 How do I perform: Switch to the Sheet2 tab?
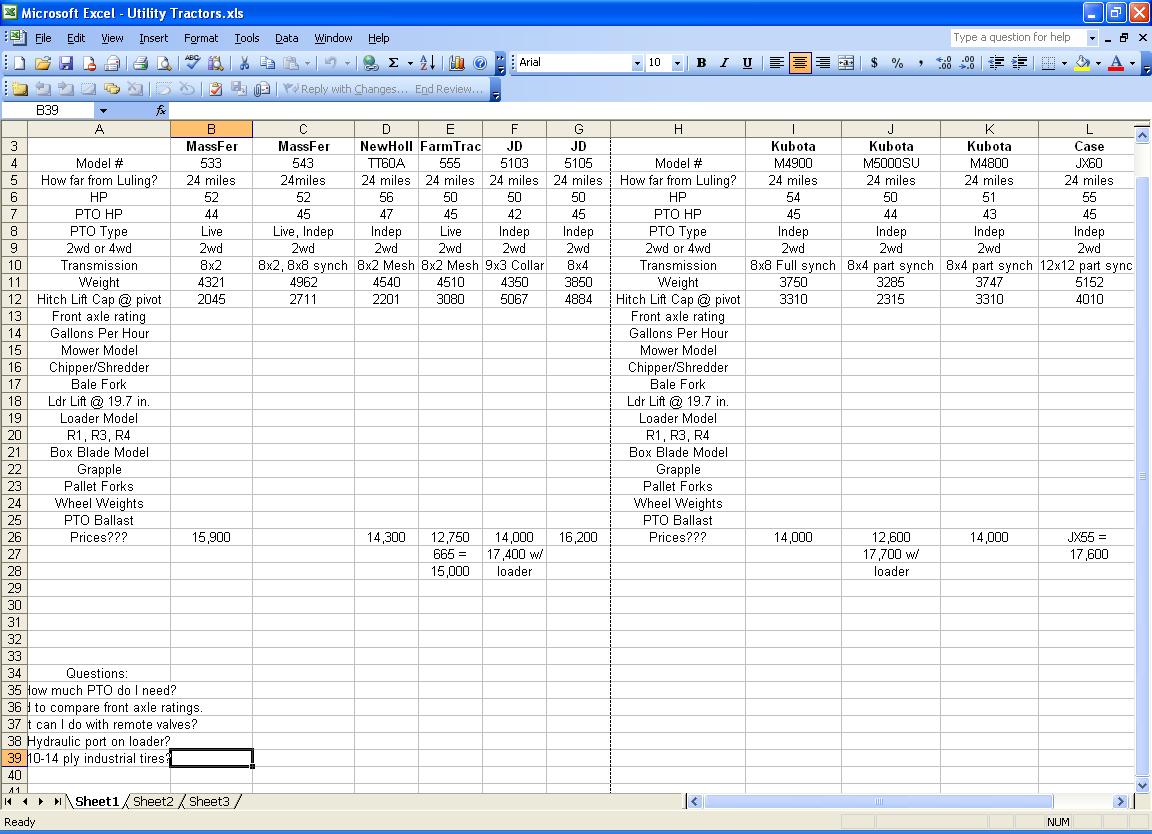[153, 801]
